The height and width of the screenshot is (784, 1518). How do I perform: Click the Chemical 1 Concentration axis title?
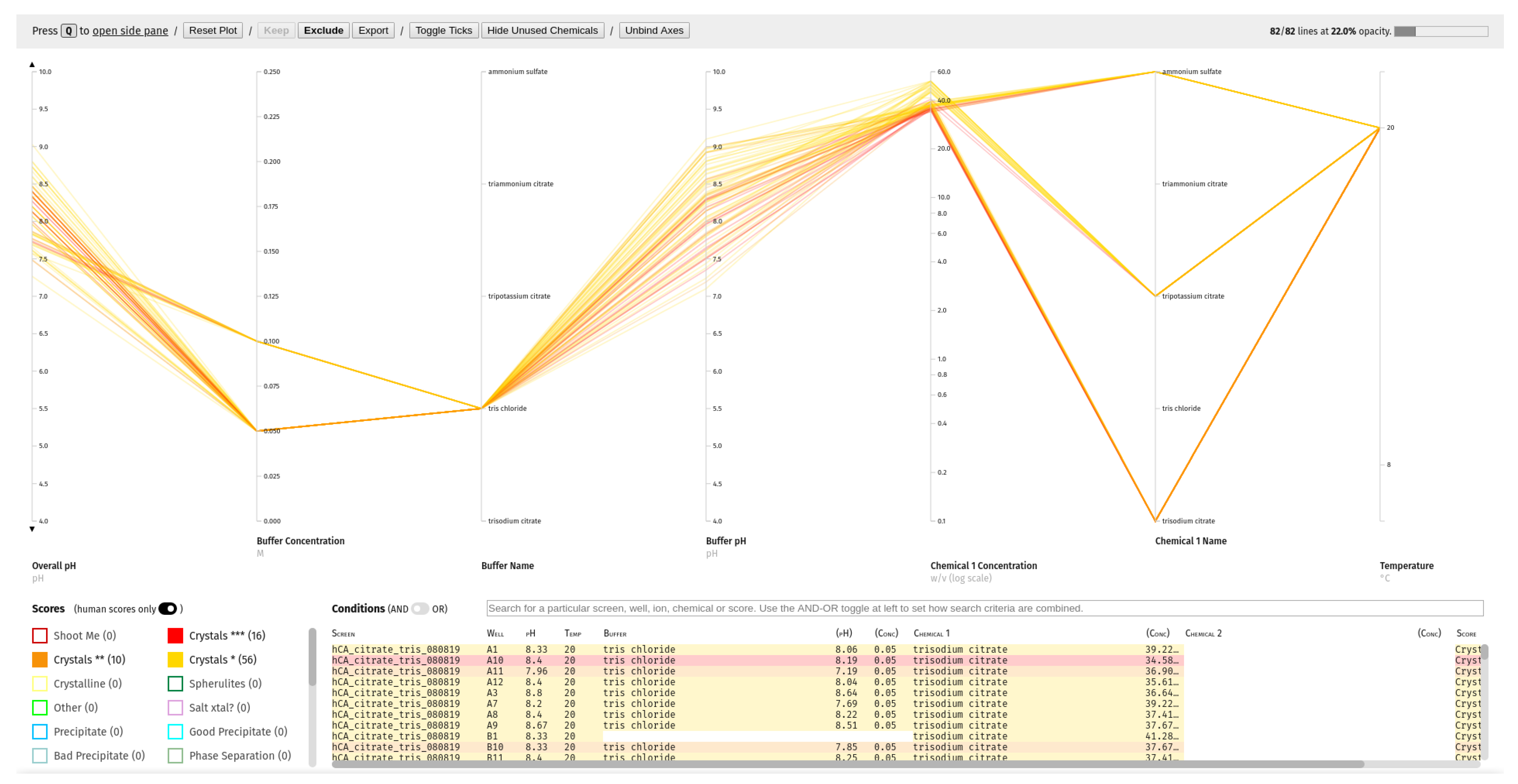tap(983, 566)
